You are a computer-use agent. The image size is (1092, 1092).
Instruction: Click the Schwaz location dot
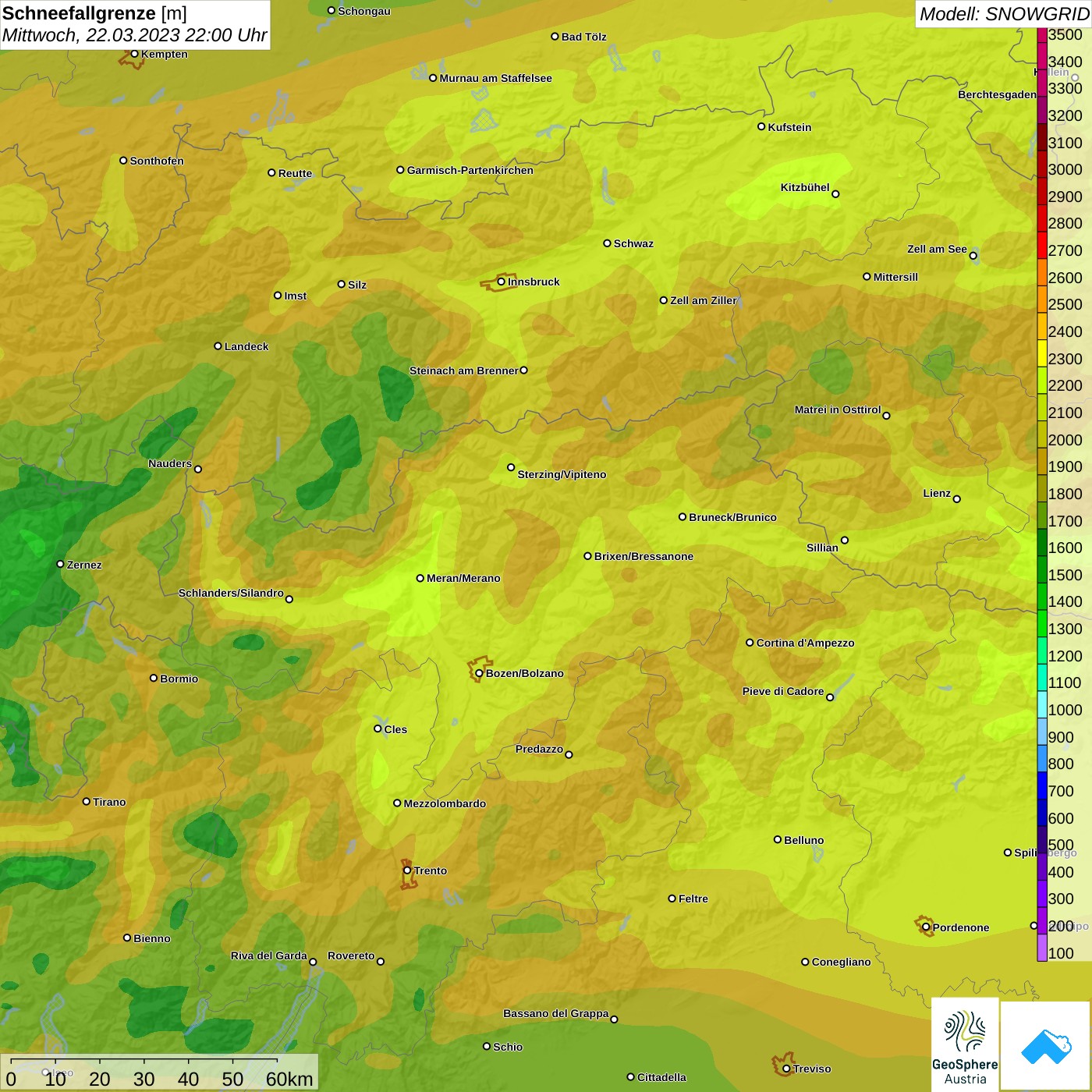point(607,243)
